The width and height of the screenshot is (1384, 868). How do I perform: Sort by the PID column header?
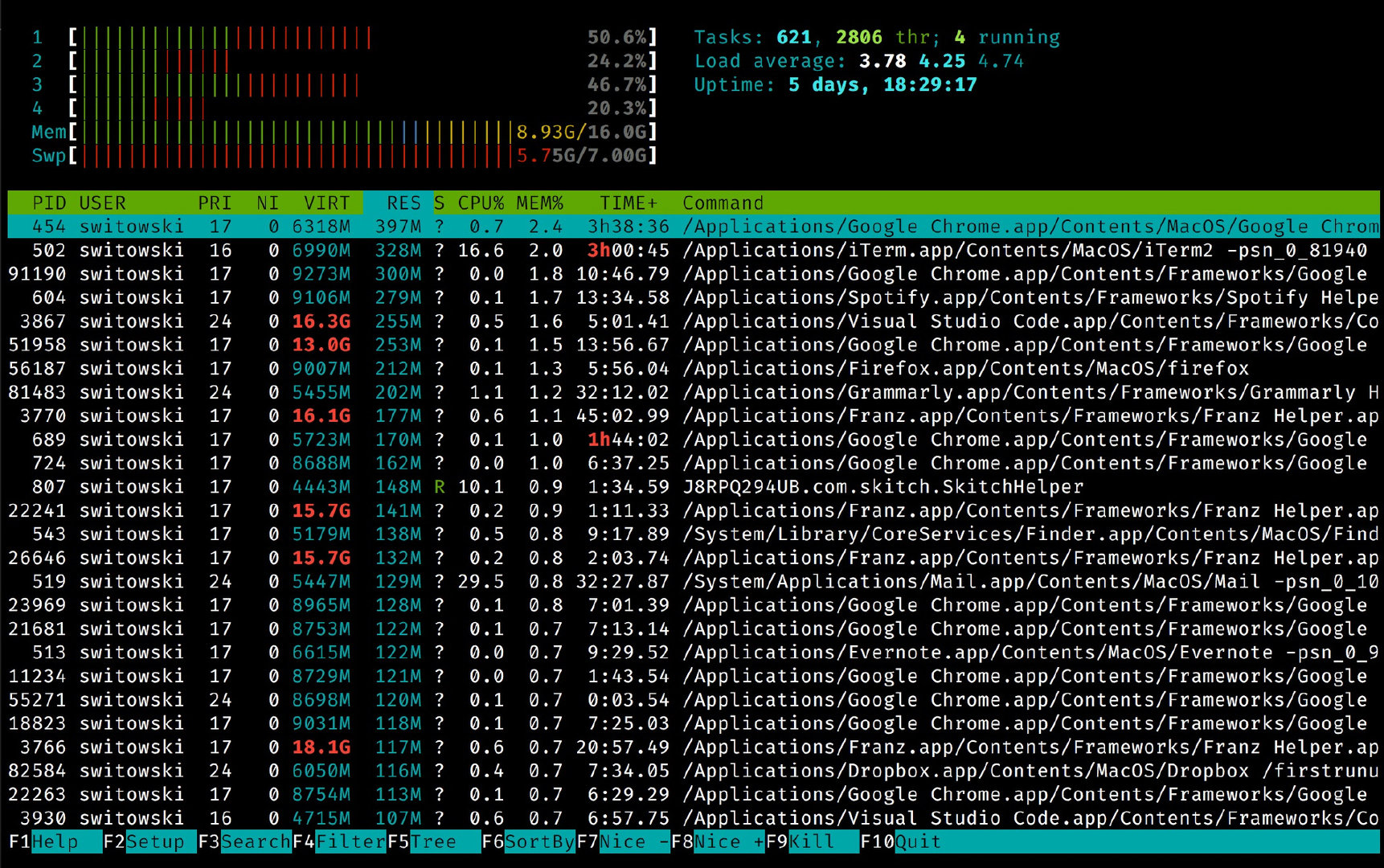pos(48,203)
